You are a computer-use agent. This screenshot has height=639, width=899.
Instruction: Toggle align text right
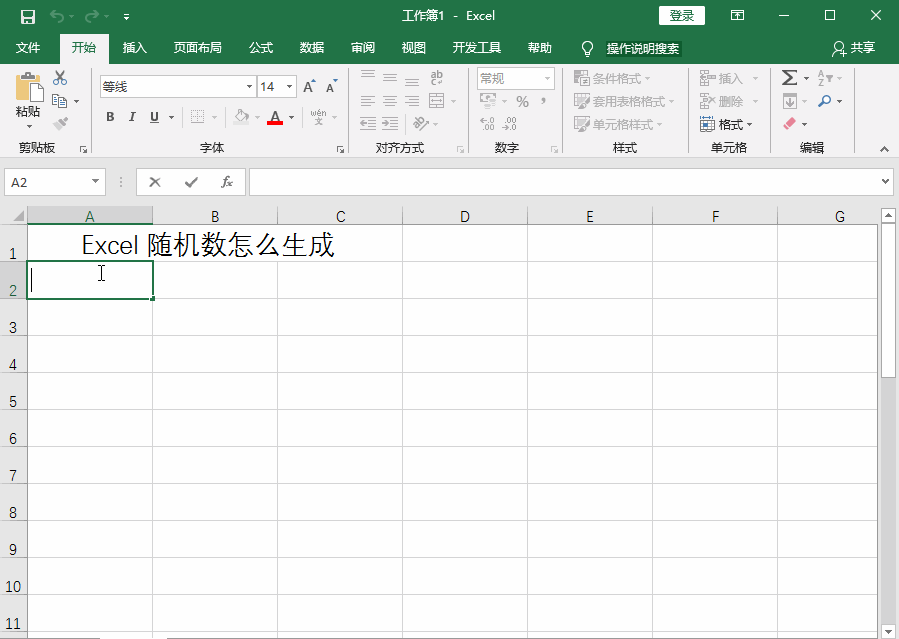pyautogui.click(x=412, y=101)
